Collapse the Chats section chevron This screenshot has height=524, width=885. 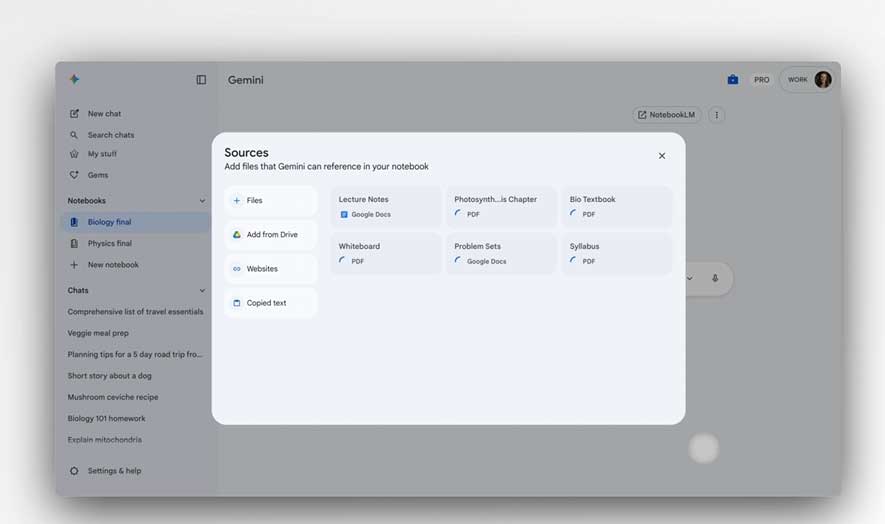coord(202,291)
